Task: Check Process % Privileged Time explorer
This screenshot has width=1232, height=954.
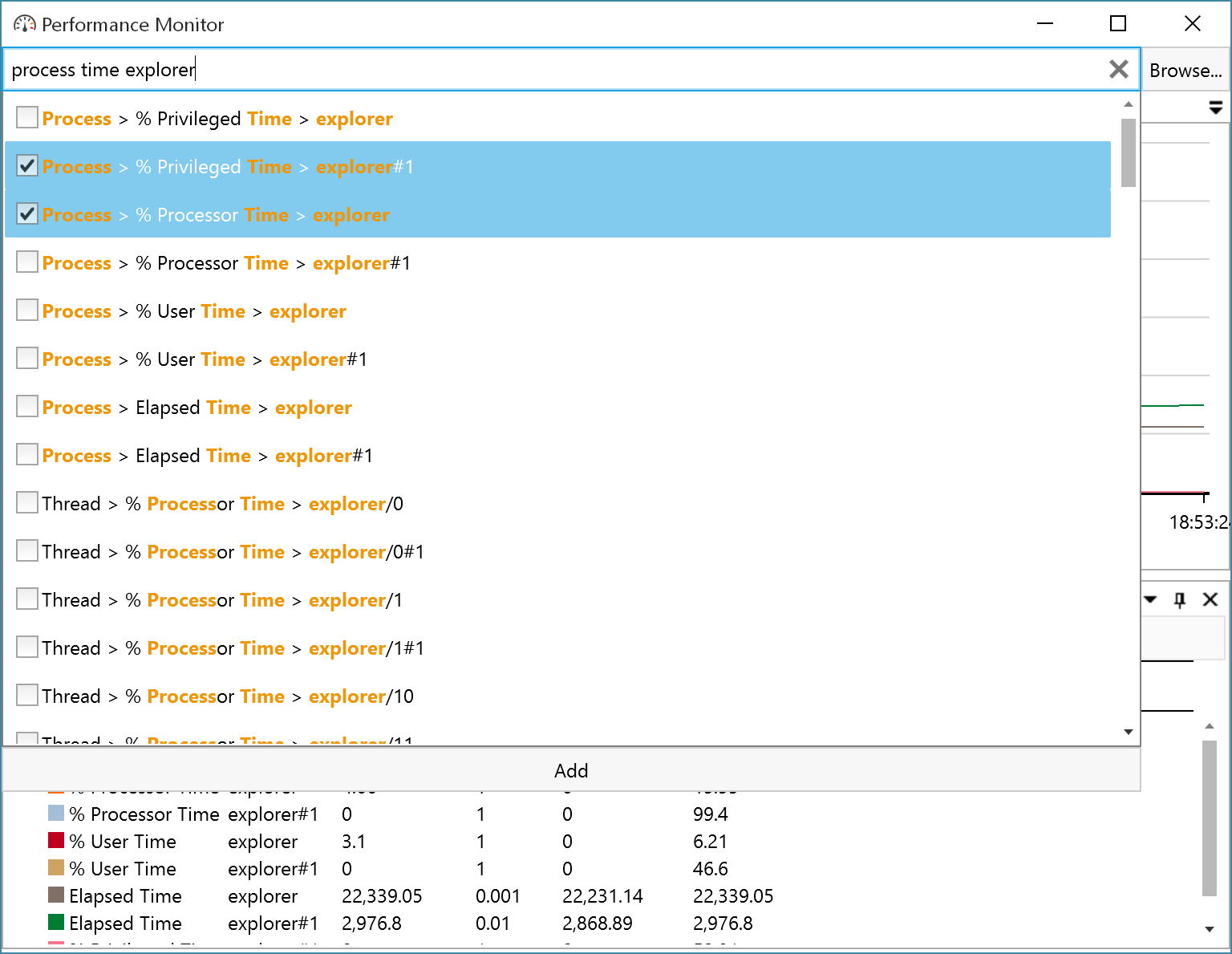Action: [27, 117]
